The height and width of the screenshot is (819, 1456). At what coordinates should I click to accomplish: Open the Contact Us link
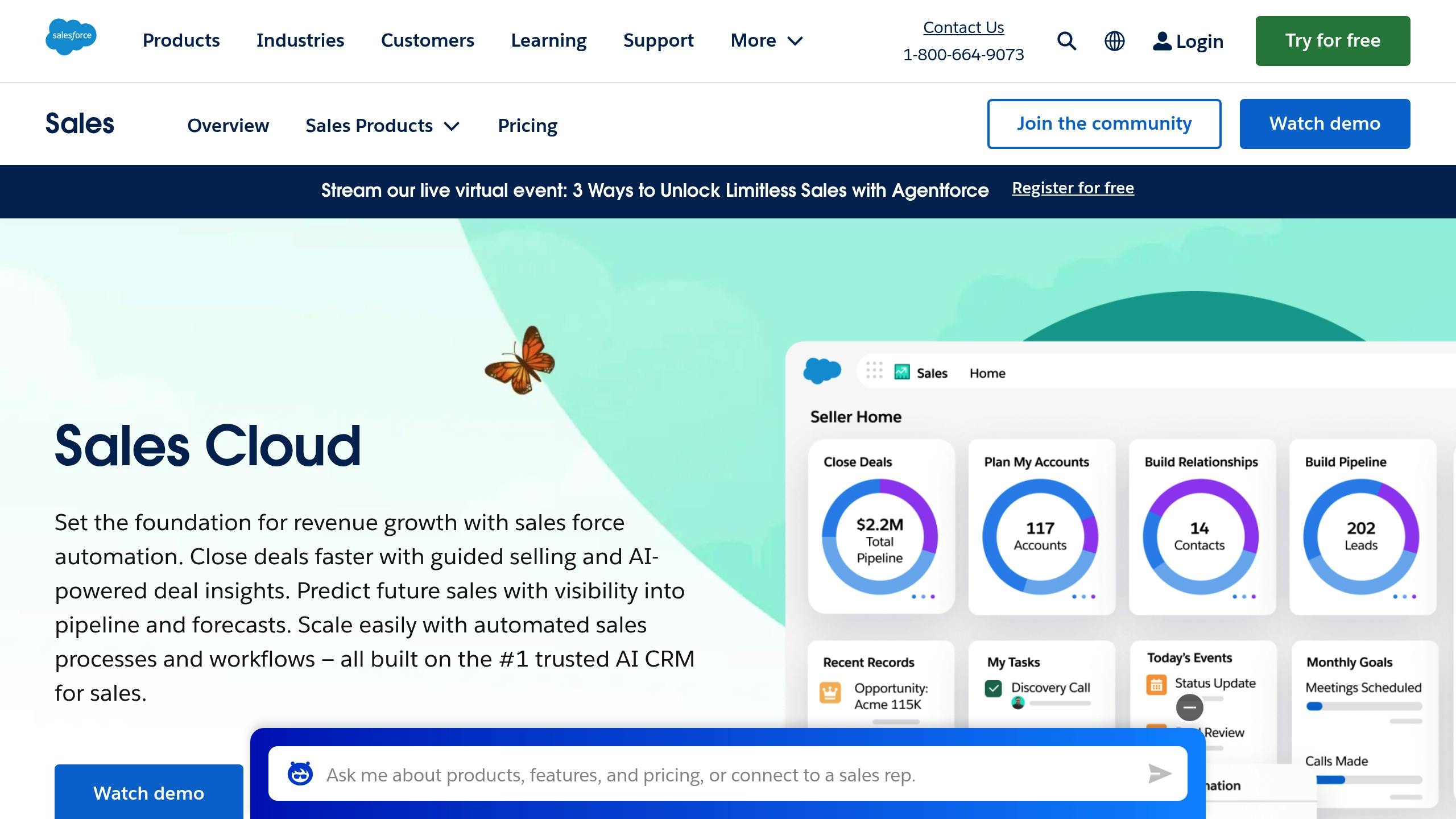click(963, 27)
